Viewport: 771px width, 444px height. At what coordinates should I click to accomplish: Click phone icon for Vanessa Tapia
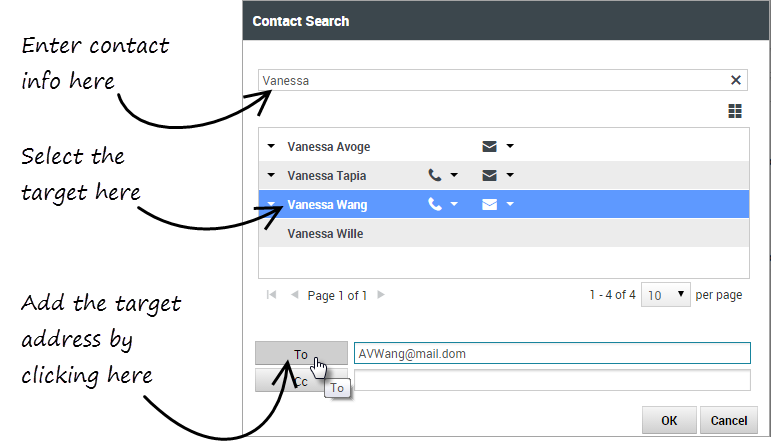434,176
